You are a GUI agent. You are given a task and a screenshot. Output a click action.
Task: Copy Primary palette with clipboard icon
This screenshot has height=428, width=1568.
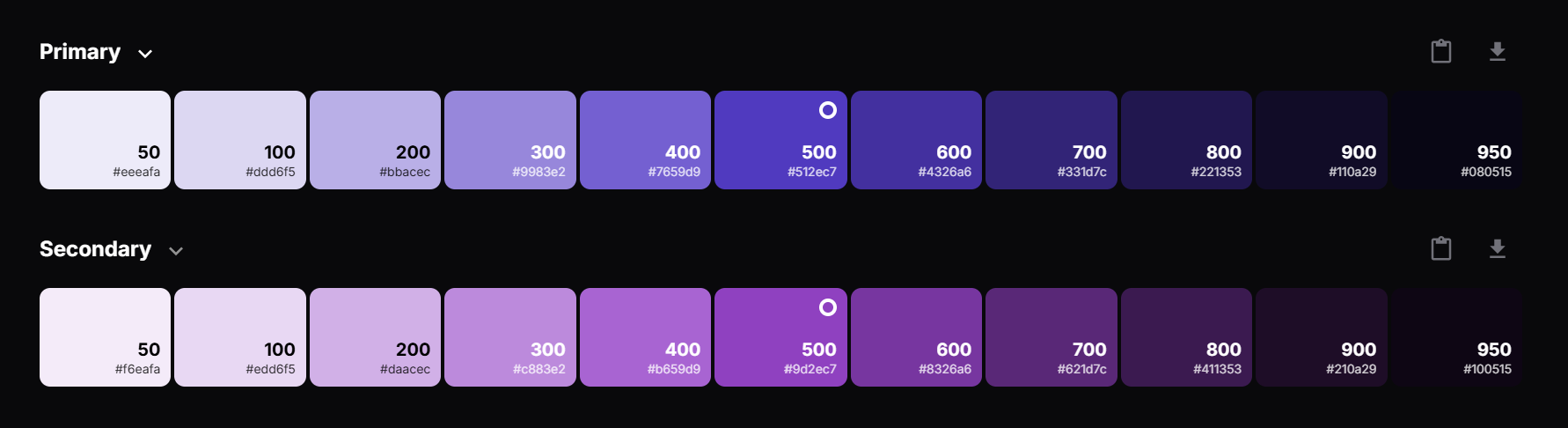(1441, 51)
